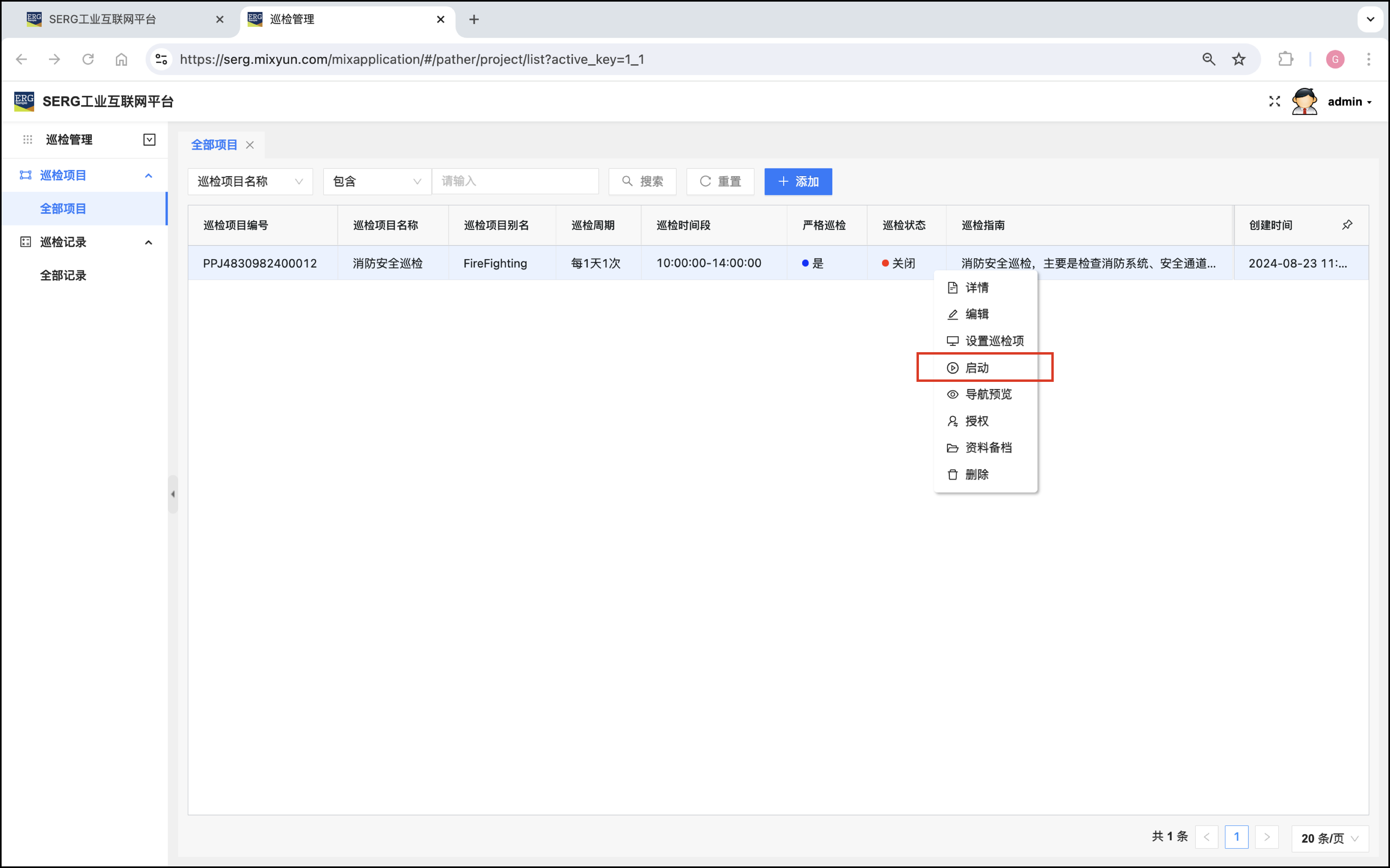Click the browser zoom magnifier icon
The width and height of the screenshot is (1390, 868).
coord(1209,59)
